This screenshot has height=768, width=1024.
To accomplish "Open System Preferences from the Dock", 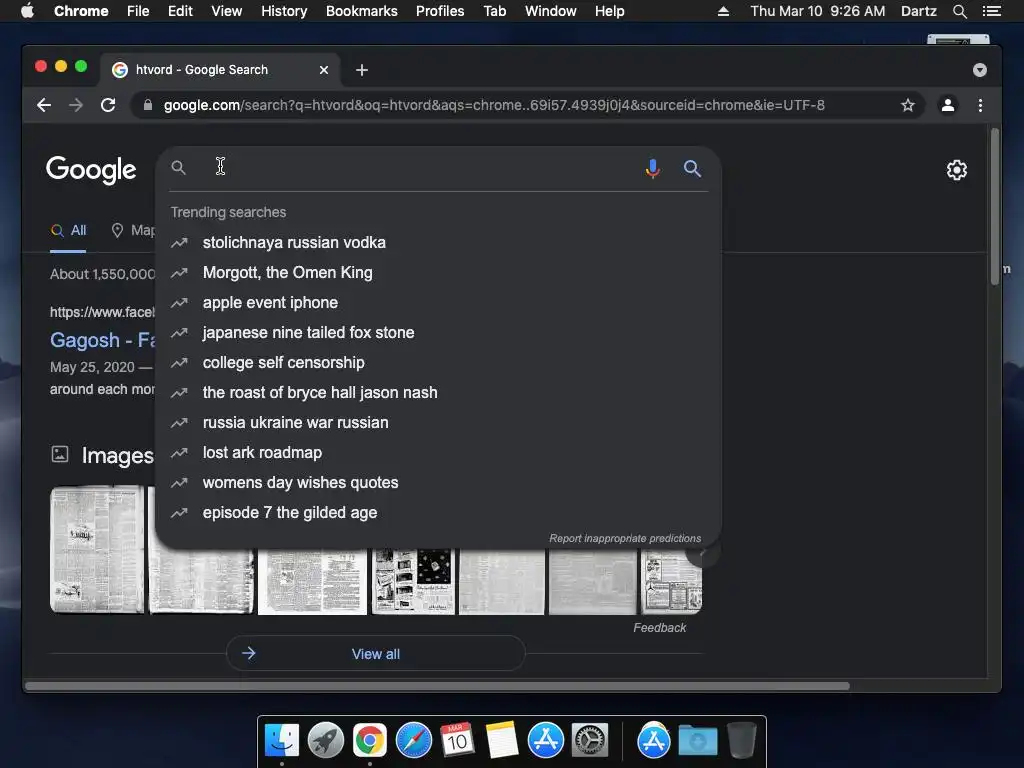I will click(590, 740).
